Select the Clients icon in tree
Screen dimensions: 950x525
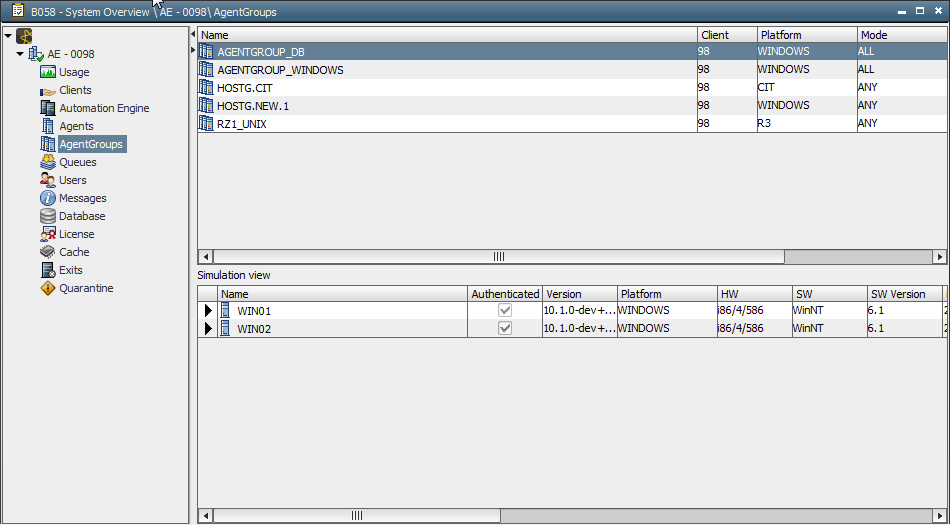pyautogui.click(x=48, y=90)
